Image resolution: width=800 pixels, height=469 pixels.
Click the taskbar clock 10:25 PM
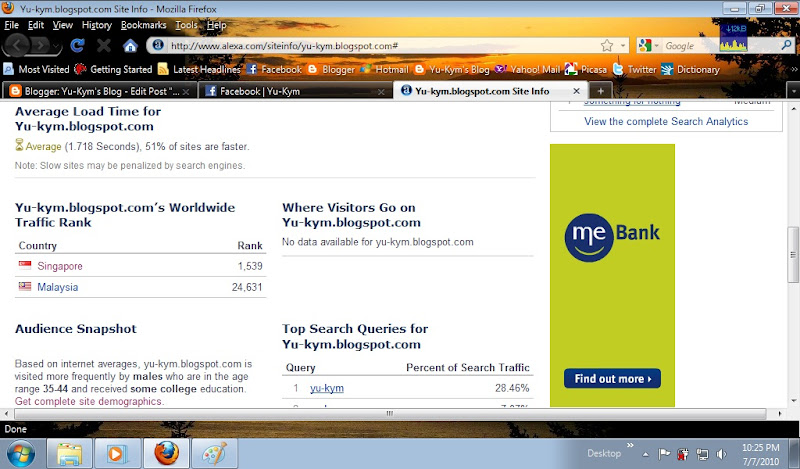(760, 448)
